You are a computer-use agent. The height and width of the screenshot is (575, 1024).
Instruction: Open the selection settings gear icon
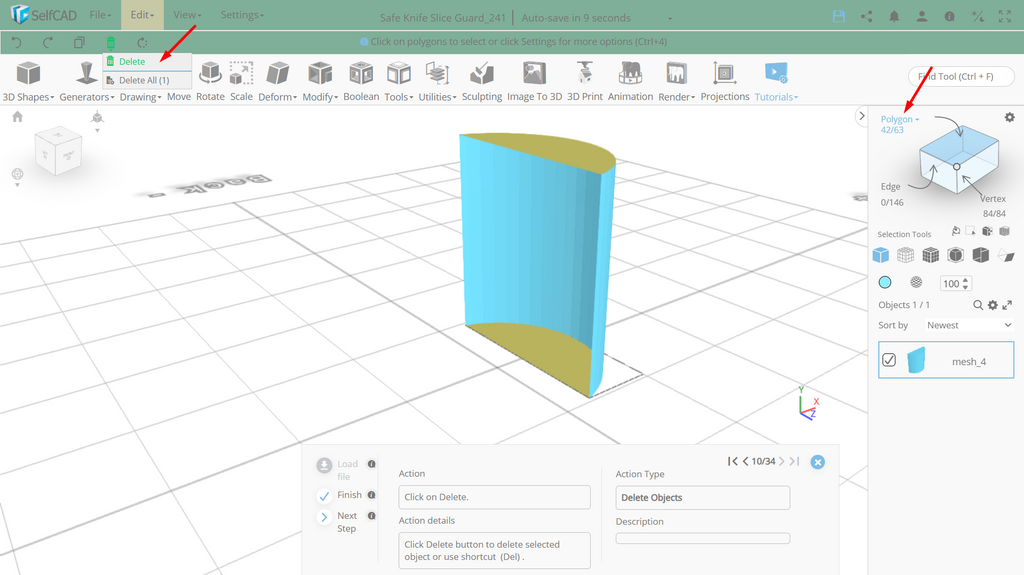click(1010, 117)
